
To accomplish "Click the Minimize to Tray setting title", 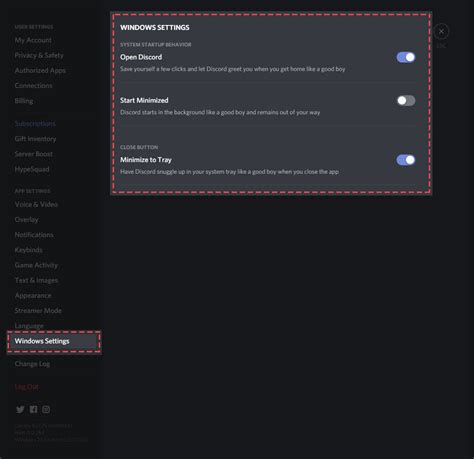I will point(146,160).
